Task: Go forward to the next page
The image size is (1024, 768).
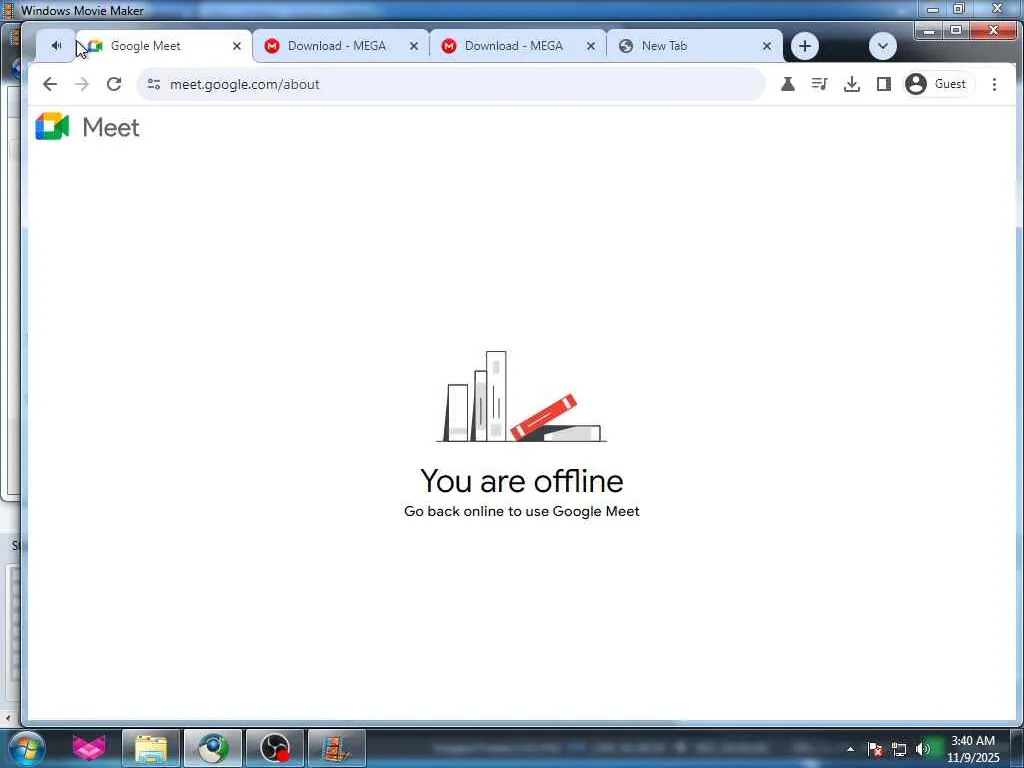Action: [82, 84]
